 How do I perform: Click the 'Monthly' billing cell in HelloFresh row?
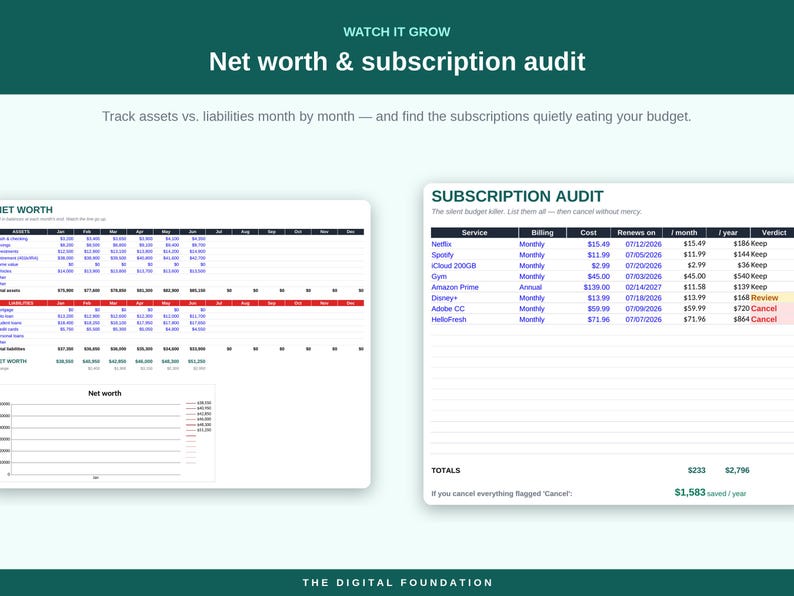(532, 320)
